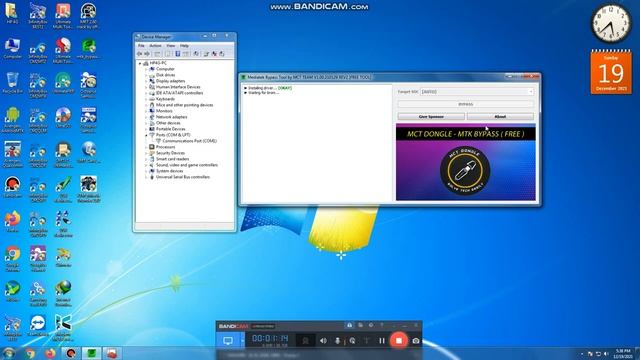The height and width of the screenshot is (360, 640).
Task: Select the Firefox desktop shortcut
Action: pos(12,222)
